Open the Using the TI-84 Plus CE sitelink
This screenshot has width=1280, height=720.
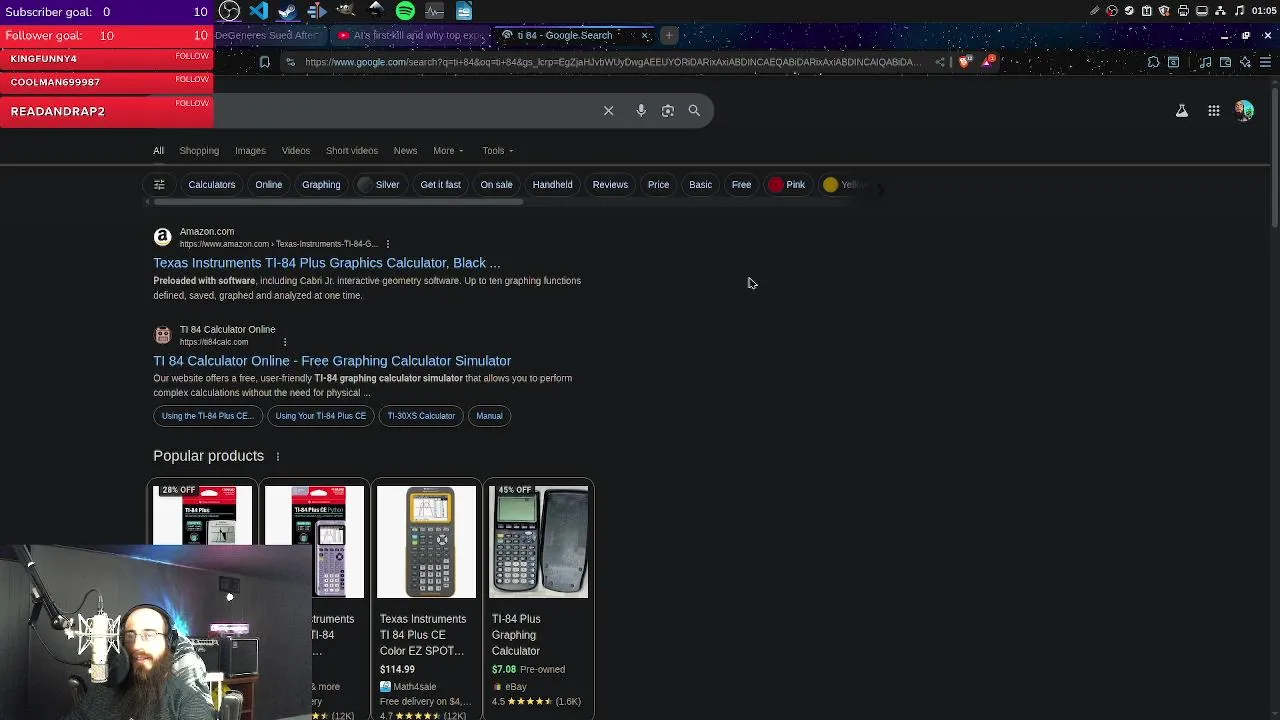[207, 416]
